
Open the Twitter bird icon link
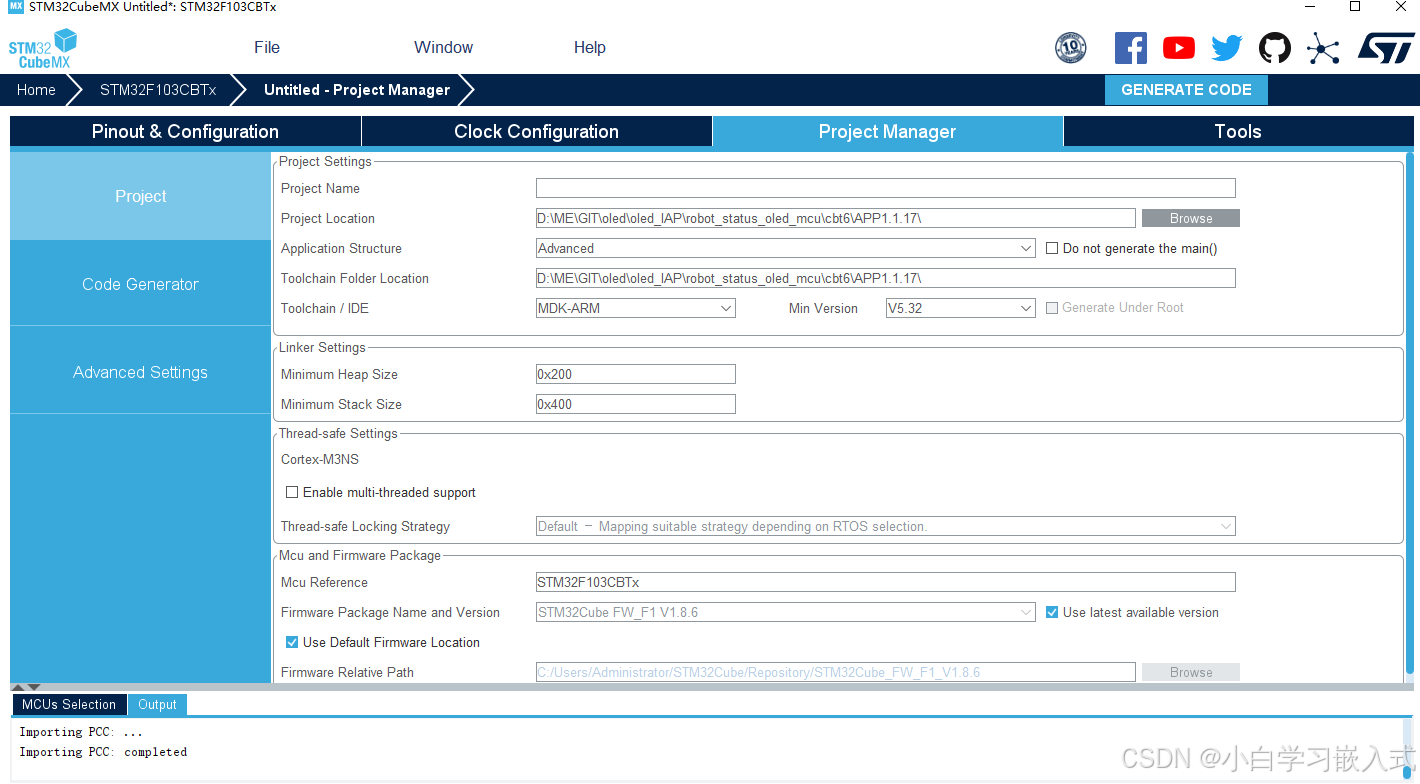[x=1227, y=48]
